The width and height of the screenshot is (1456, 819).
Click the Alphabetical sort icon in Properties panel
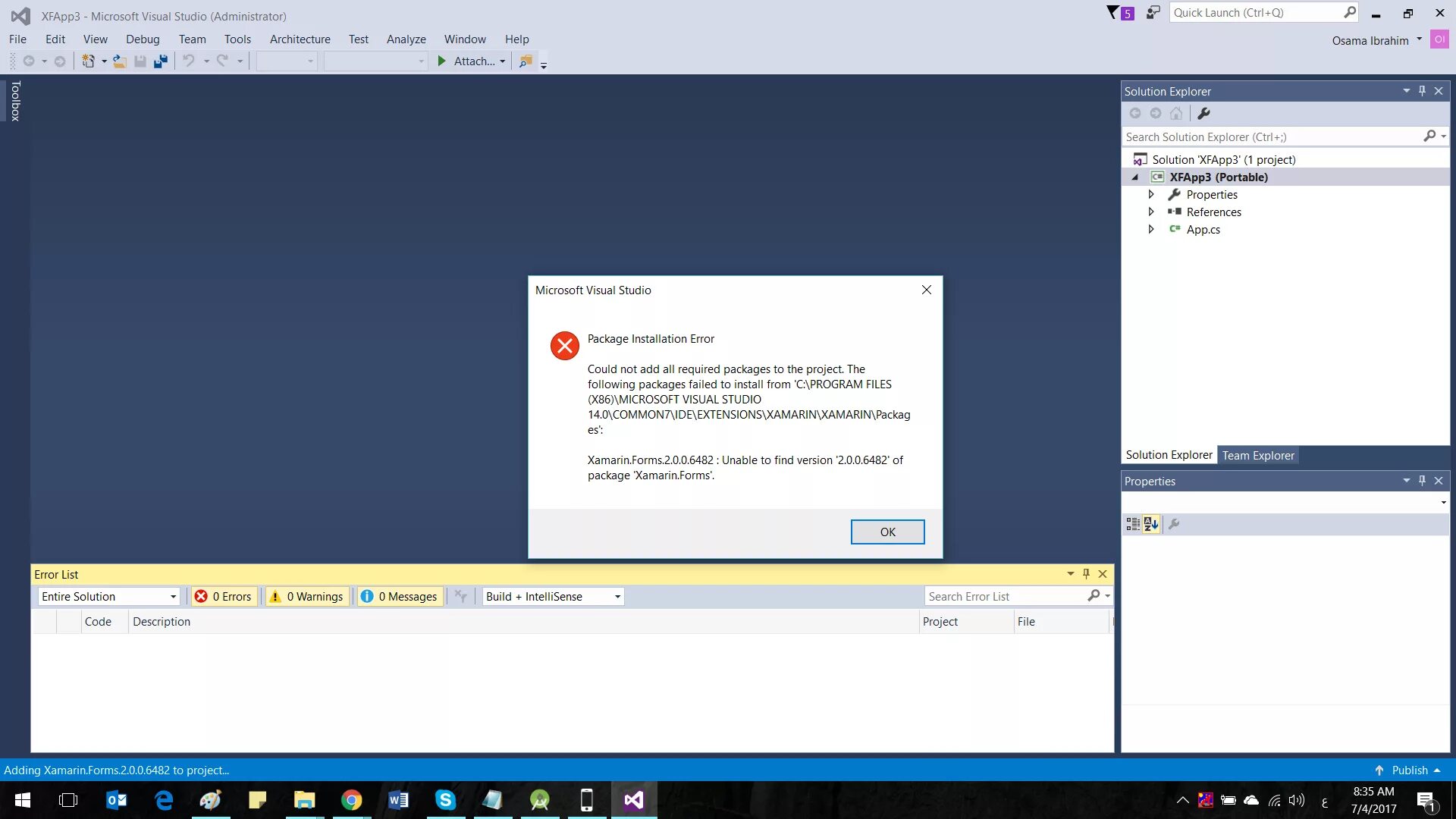click(1151, 524)
